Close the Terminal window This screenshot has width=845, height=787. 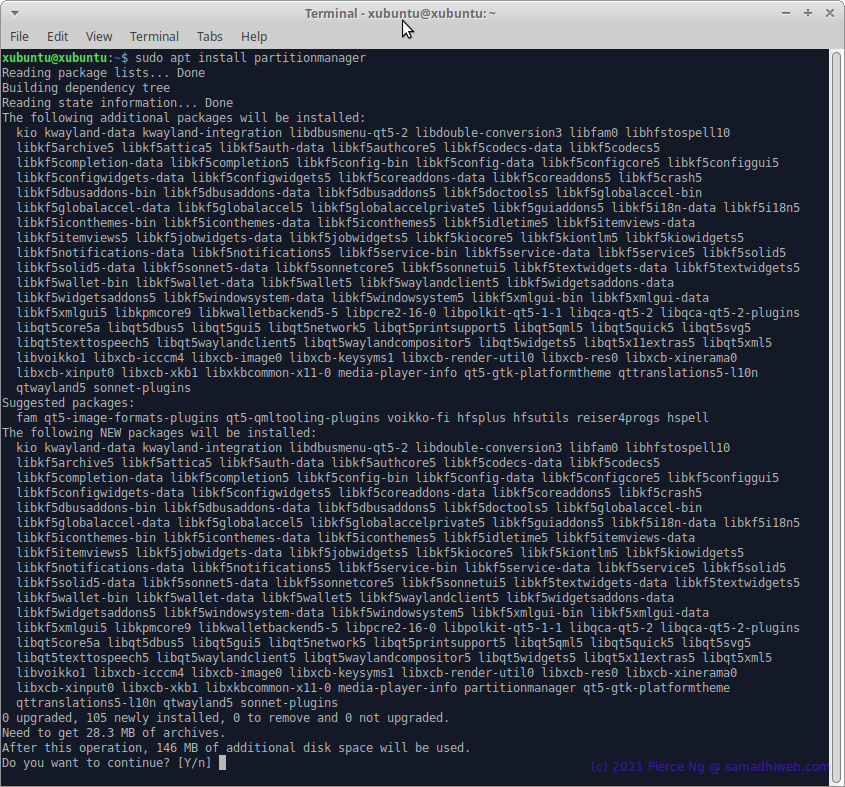pos(830,13)
